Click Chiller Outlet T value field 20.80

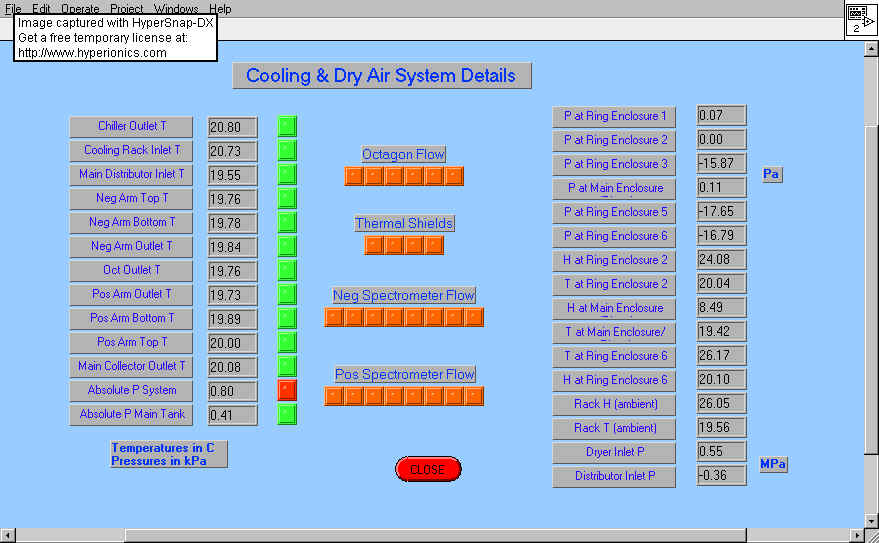click(x=233, y=127)
